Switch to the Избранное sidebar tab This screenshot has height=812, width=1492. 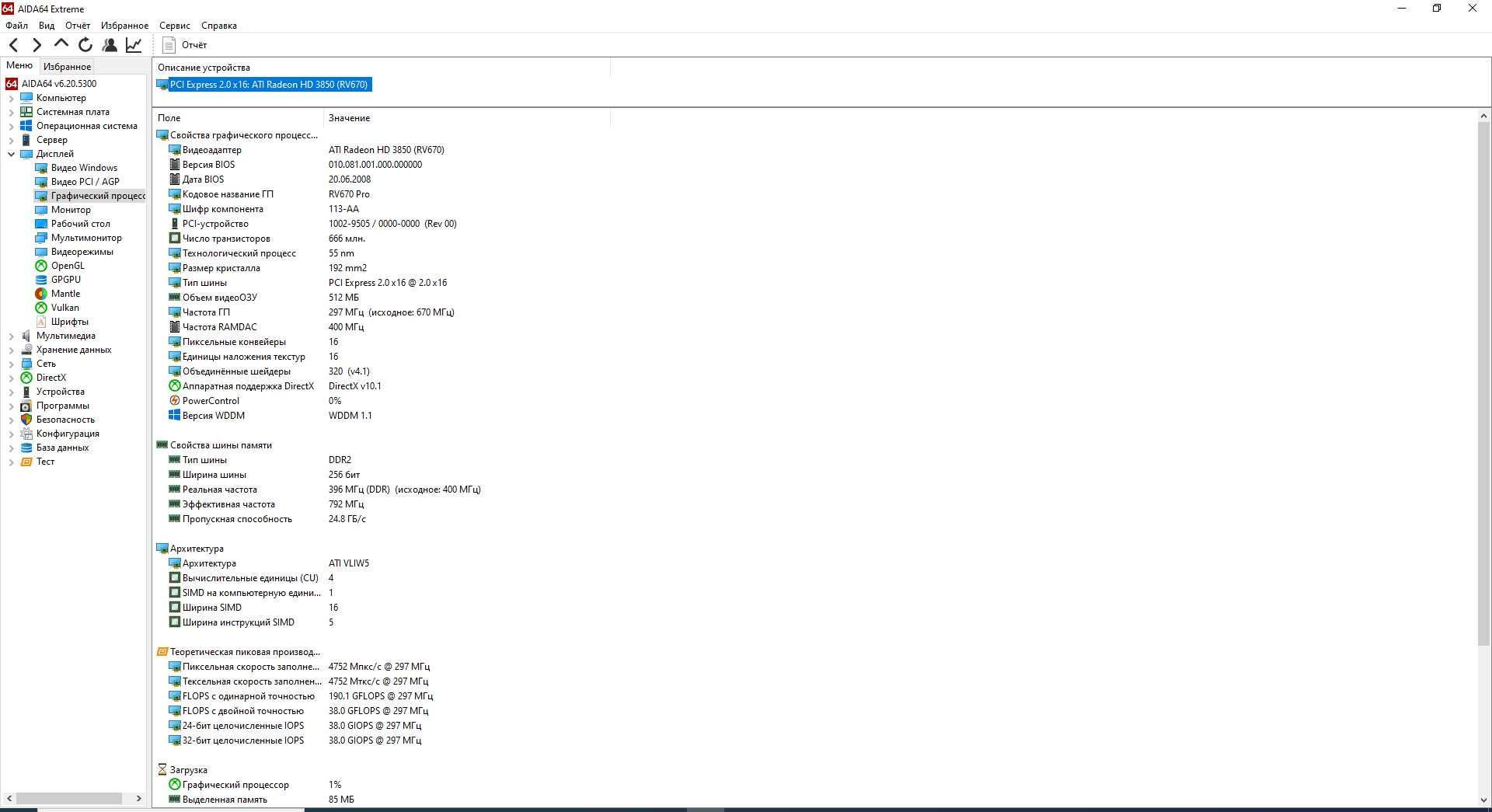(67, 67)
